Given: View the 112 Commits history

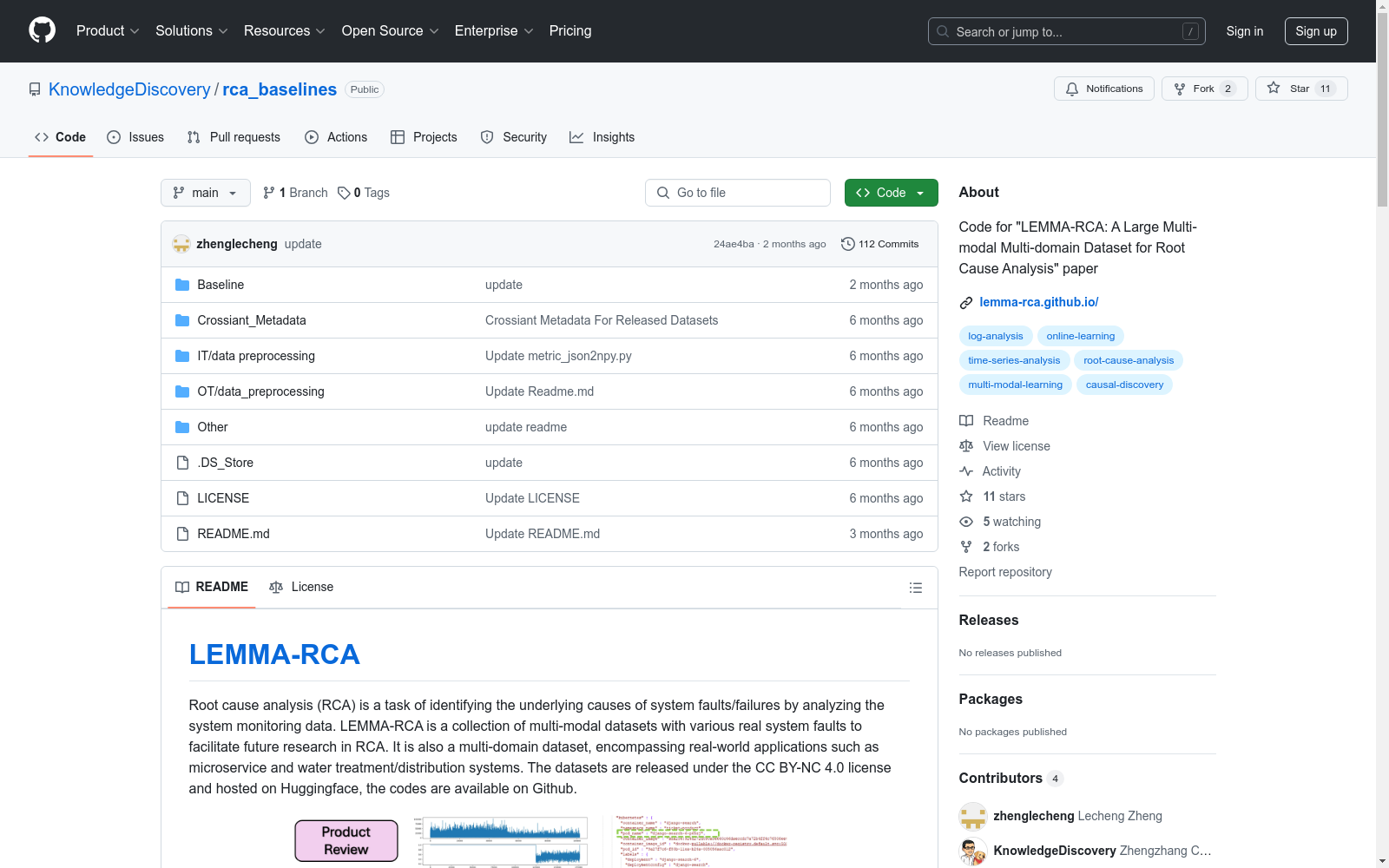Looking at the screenshot, I should (x=880, y=244).
